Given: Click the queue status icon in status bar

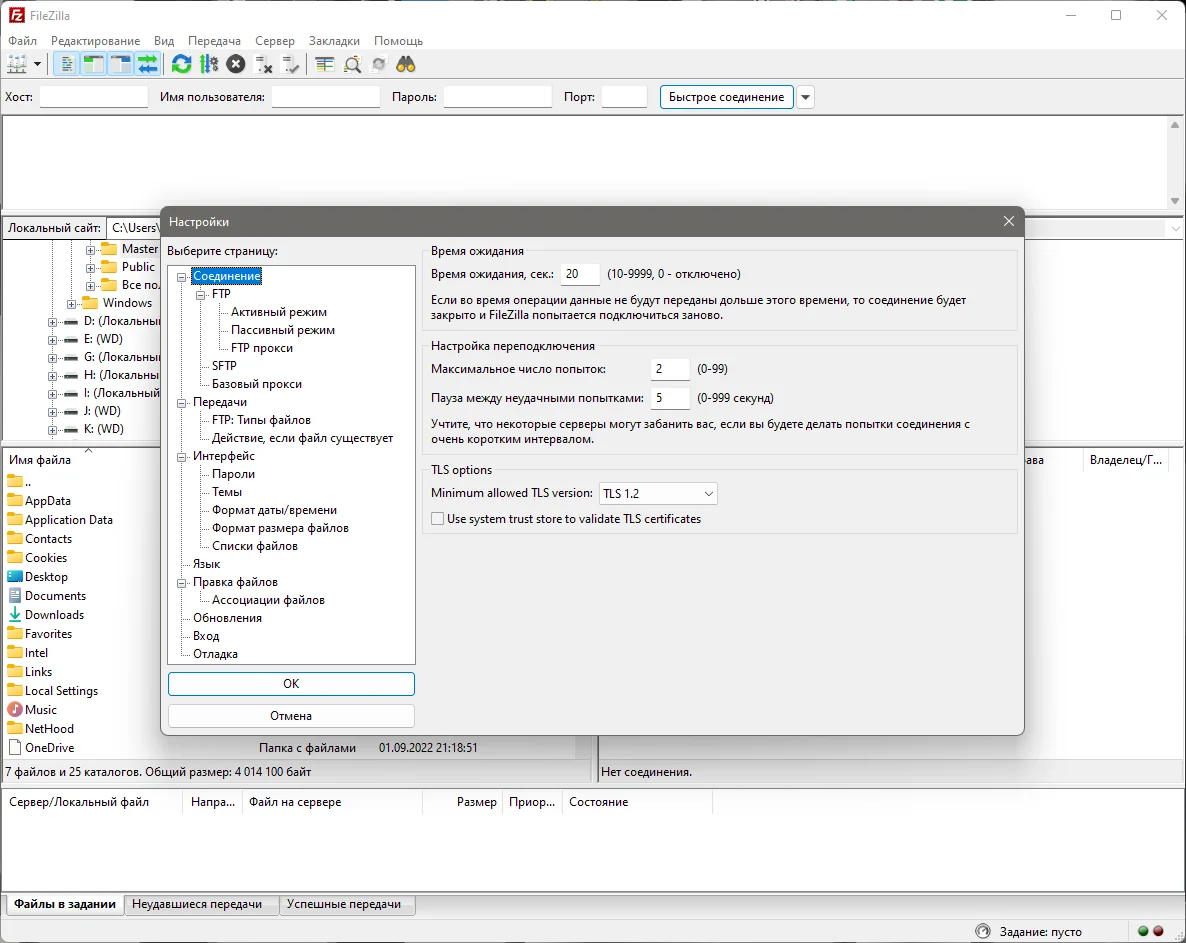Looking at the screenshot, I should 983,931.
